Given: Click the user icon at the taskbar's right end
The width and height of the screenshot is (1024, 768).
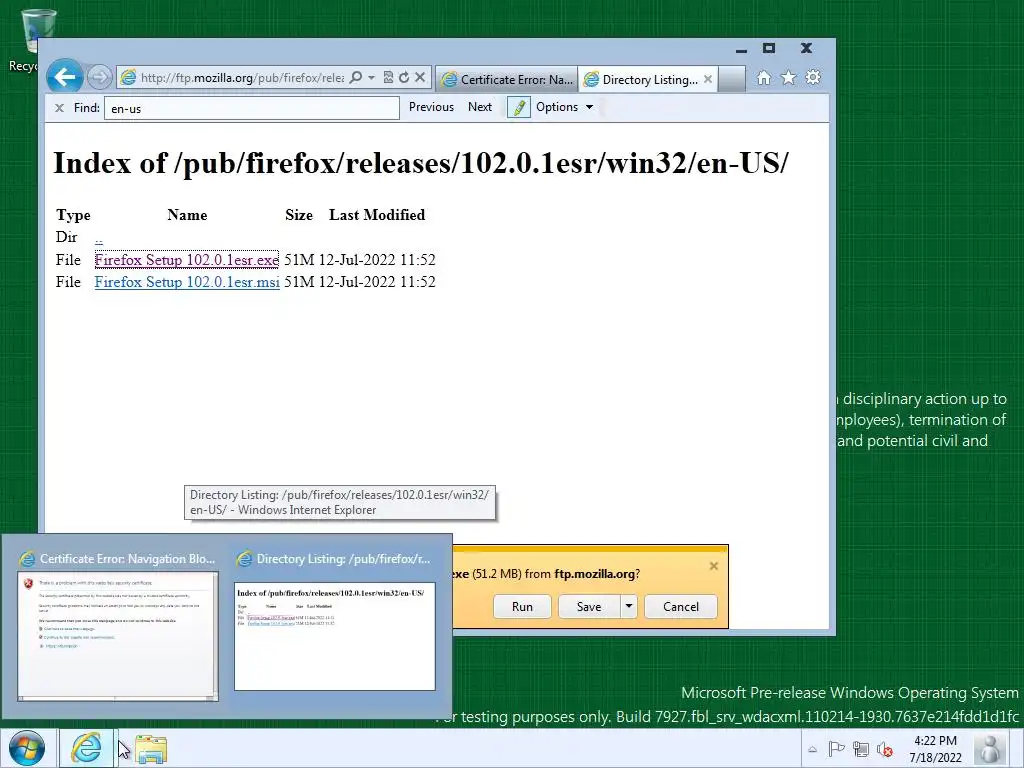Looking at the screenshot, I should tap(990, 749).
